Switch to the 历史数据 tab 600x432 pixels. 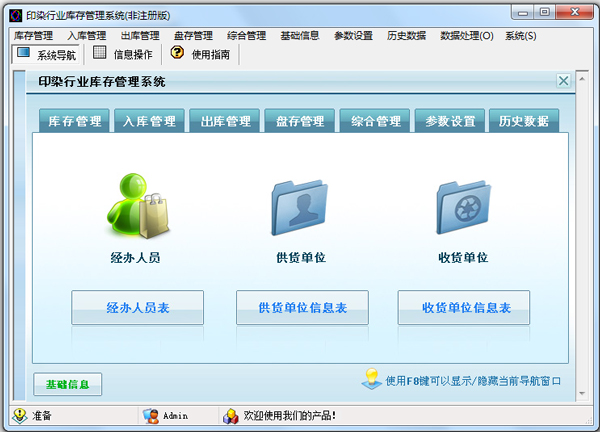click(523, 122)
